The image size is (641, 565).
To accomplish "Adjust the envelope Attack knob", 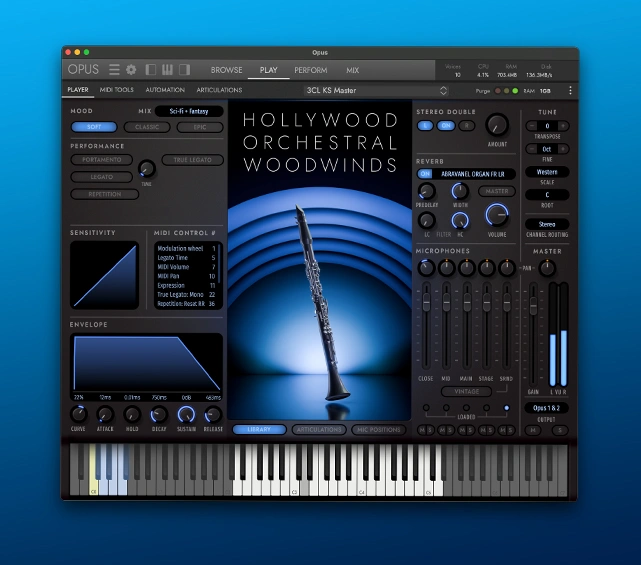I will click(x=105, y=415).
